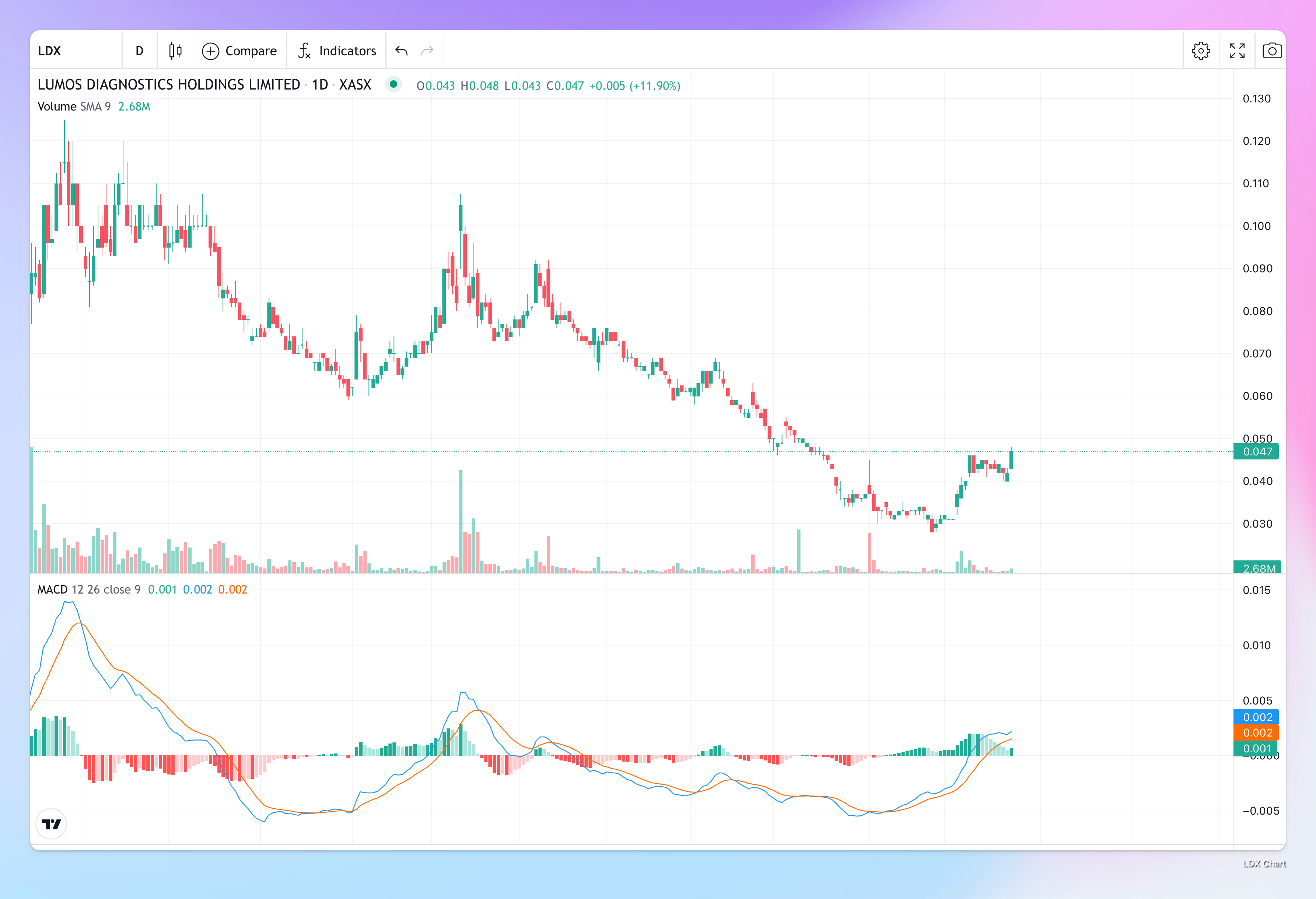1316x899 pixels.
Task: Click the LDX Chart caption link
Action: coord(1264,864)
